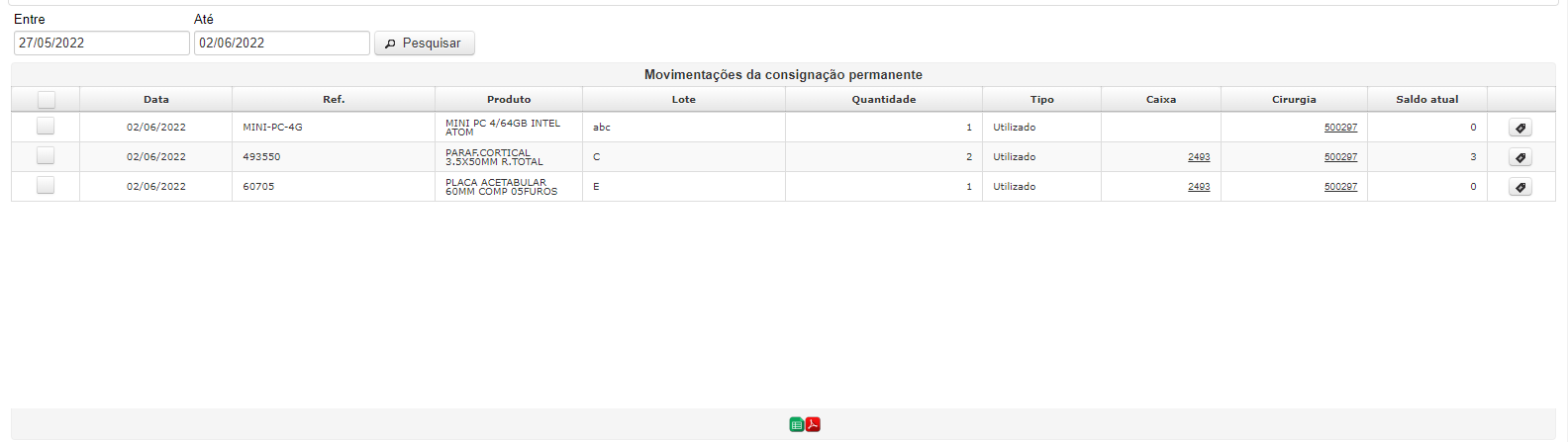Edit the Entre start date field
Image resolution: width=1568 pixels, height=442 pixels.
point(102,43)
